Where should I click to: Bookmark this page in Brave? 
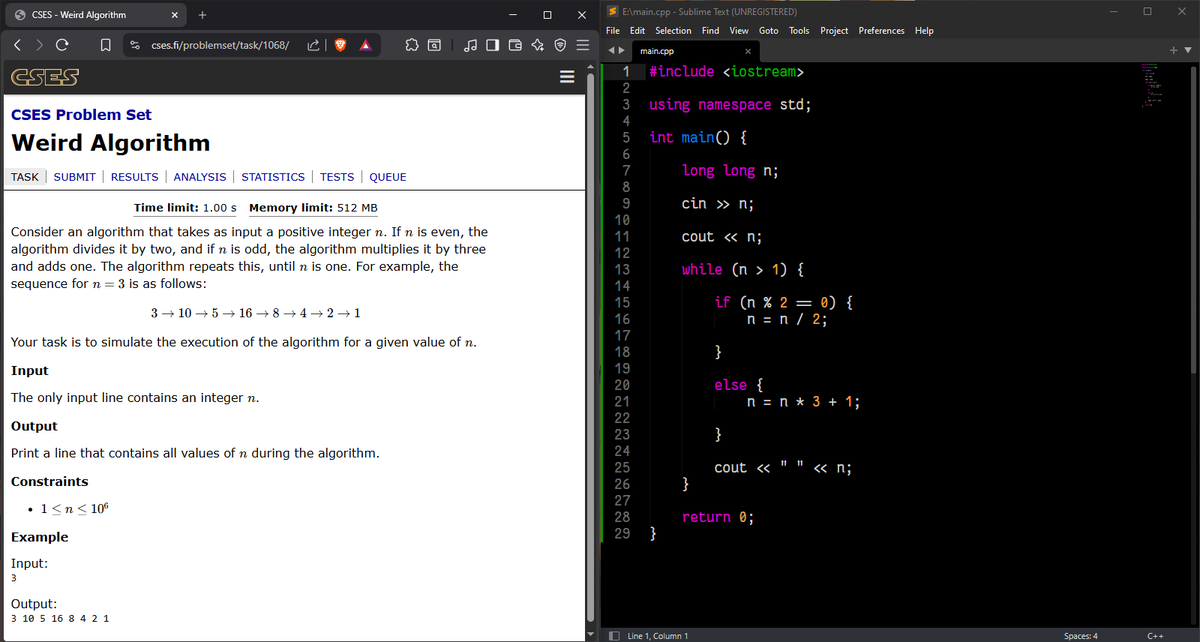click(x=105, y=45)
